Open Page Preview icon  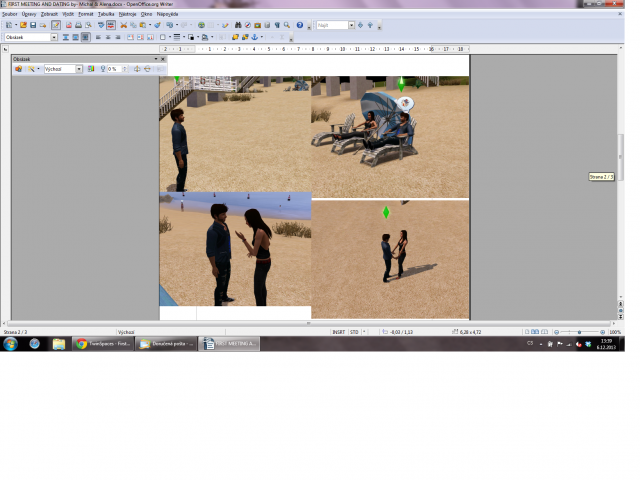coord(88,25)
